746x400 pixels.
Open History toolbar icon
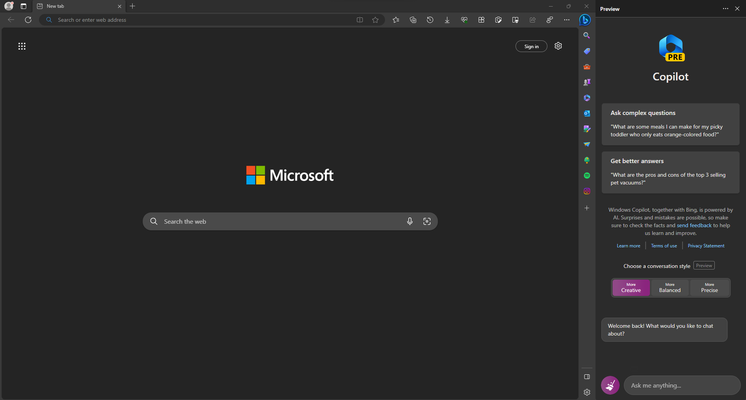[x=430, y=20]
